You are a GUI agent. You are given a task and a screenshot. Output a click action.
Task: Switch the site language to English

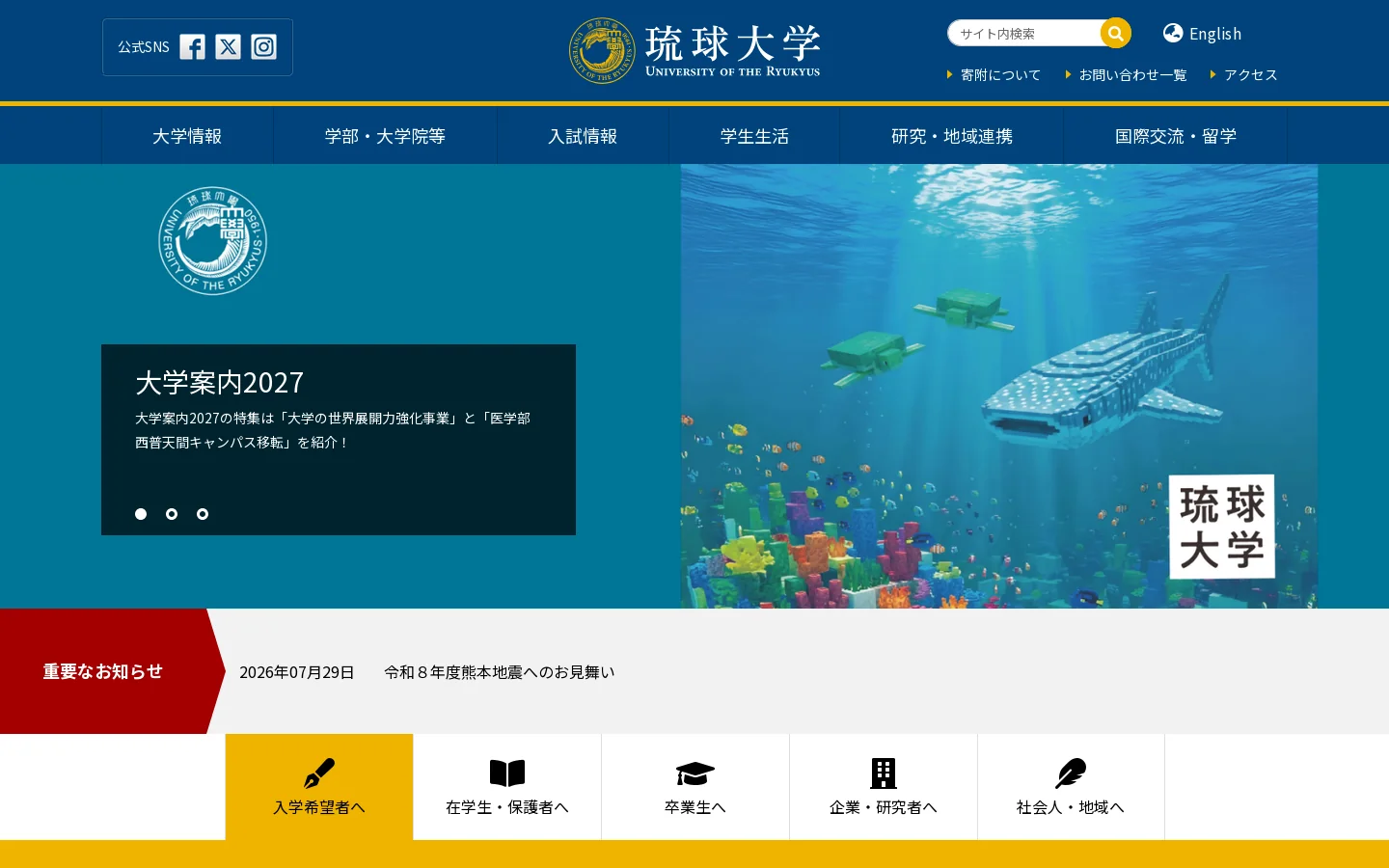click(x=1214, y=34)
